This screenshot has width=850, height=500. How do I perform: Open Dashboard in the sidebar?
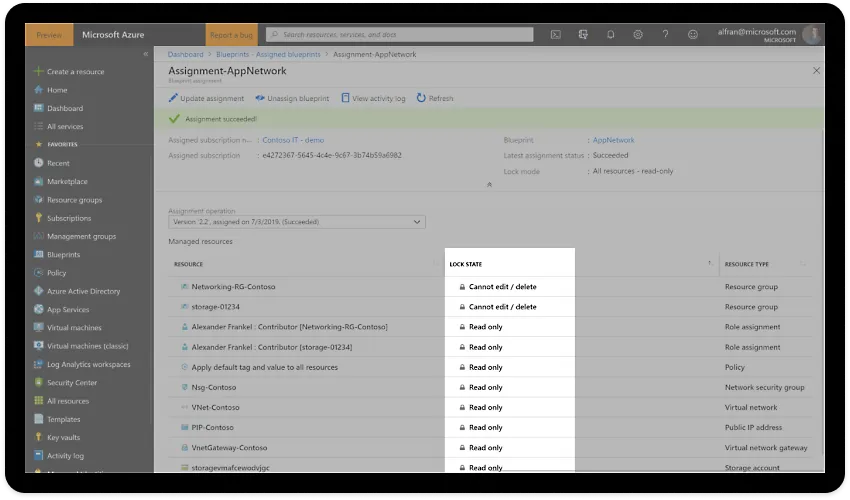[x=59, y=108]
